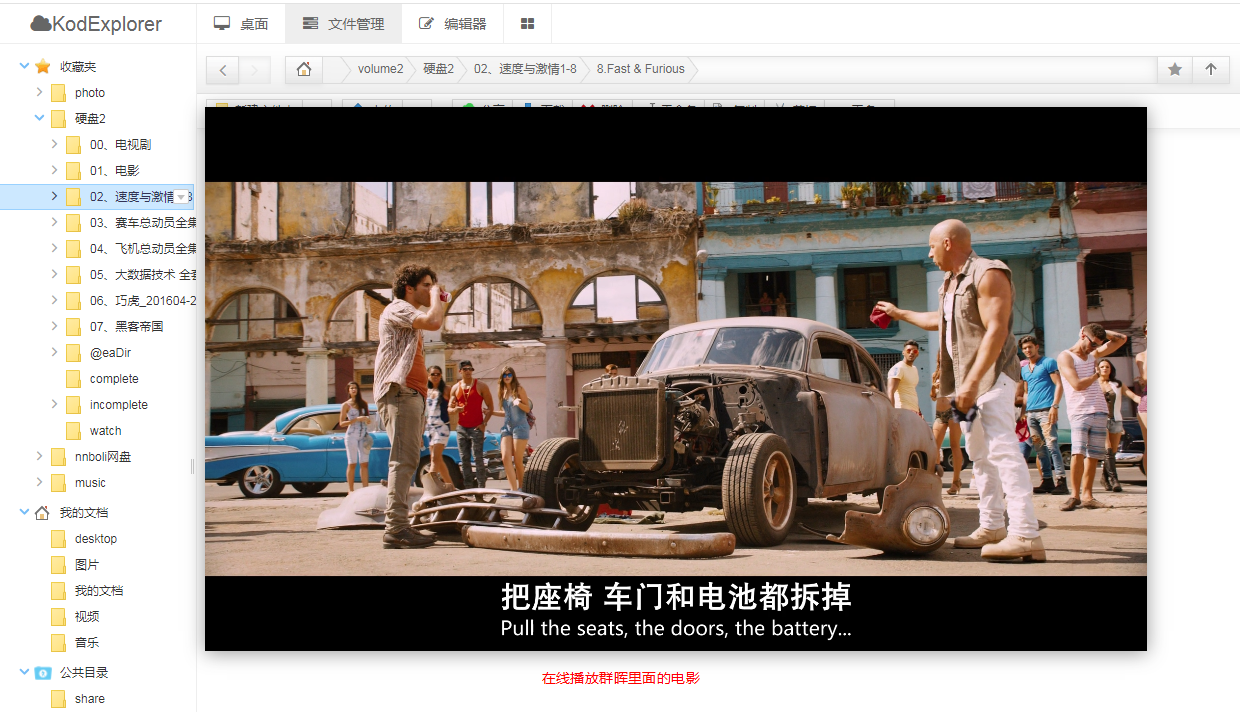The image size is (1240, 712).
Task: Jump to 02、速度与激情1-8 breadcrumb
Action: [x=525, y=69]
